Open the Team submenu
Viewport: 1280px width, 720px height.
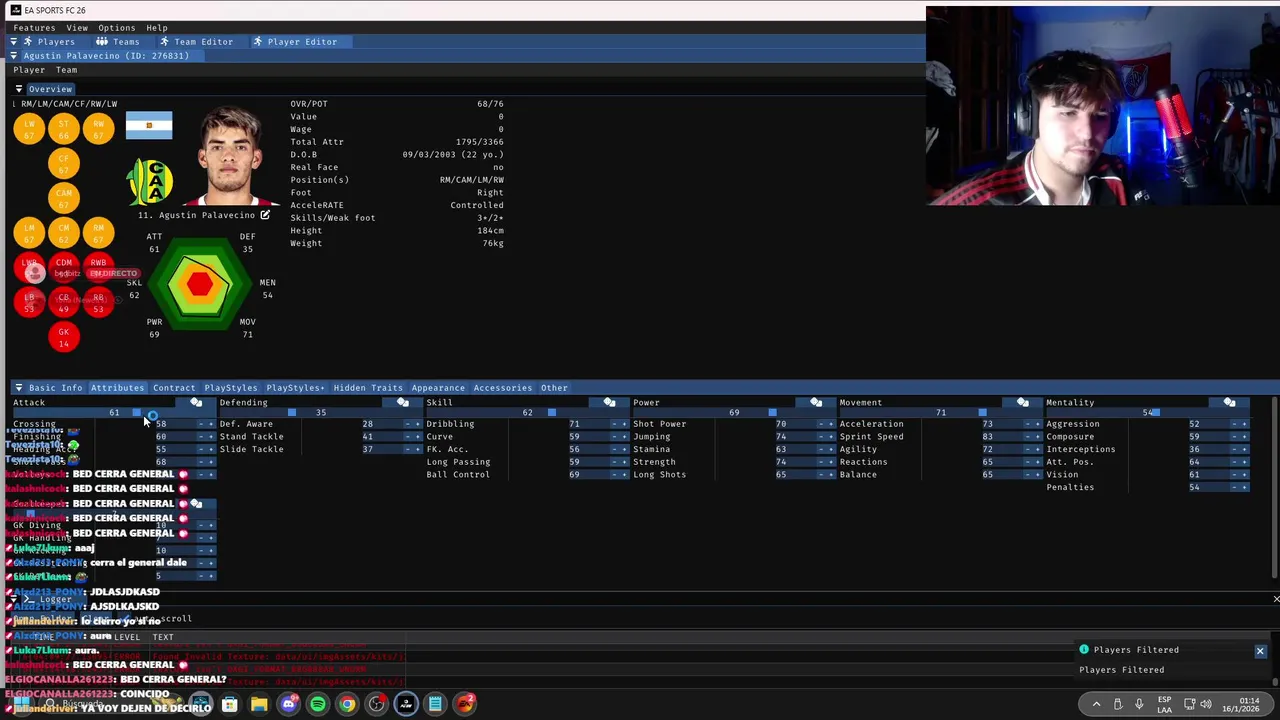point(66,70)
